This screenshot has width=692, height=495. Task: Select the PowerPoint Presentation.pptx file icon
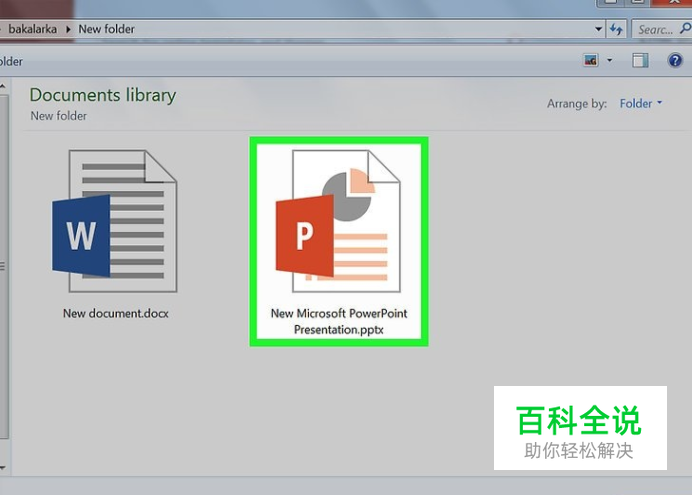pyautogui.click(x=338, y=221)
